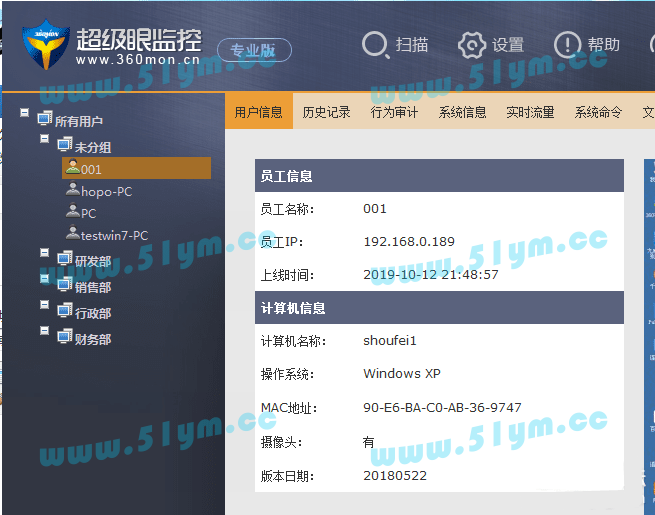
Task: Click the 扫描 label text
Action: (412, 45)
